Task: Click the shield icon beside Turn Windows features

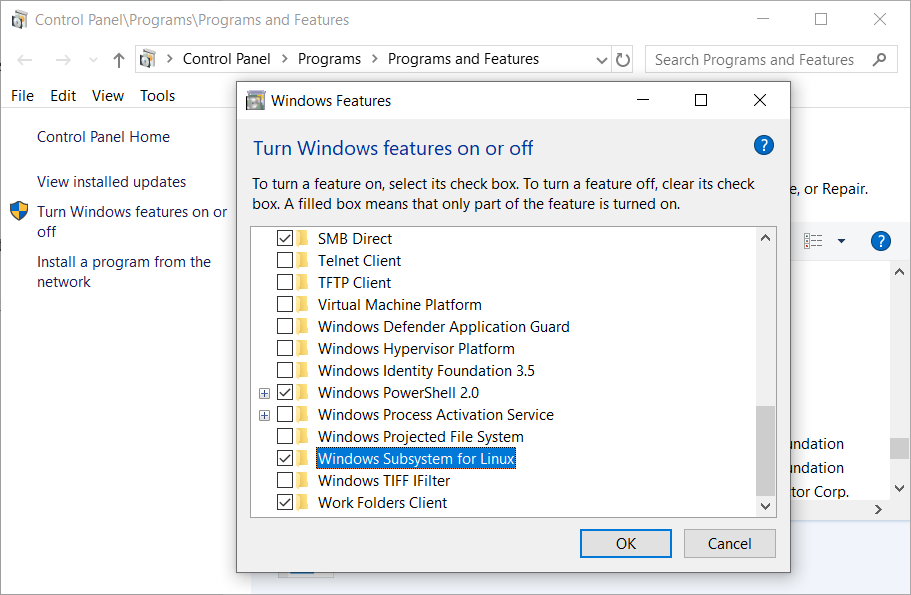Action: [19, 211]
